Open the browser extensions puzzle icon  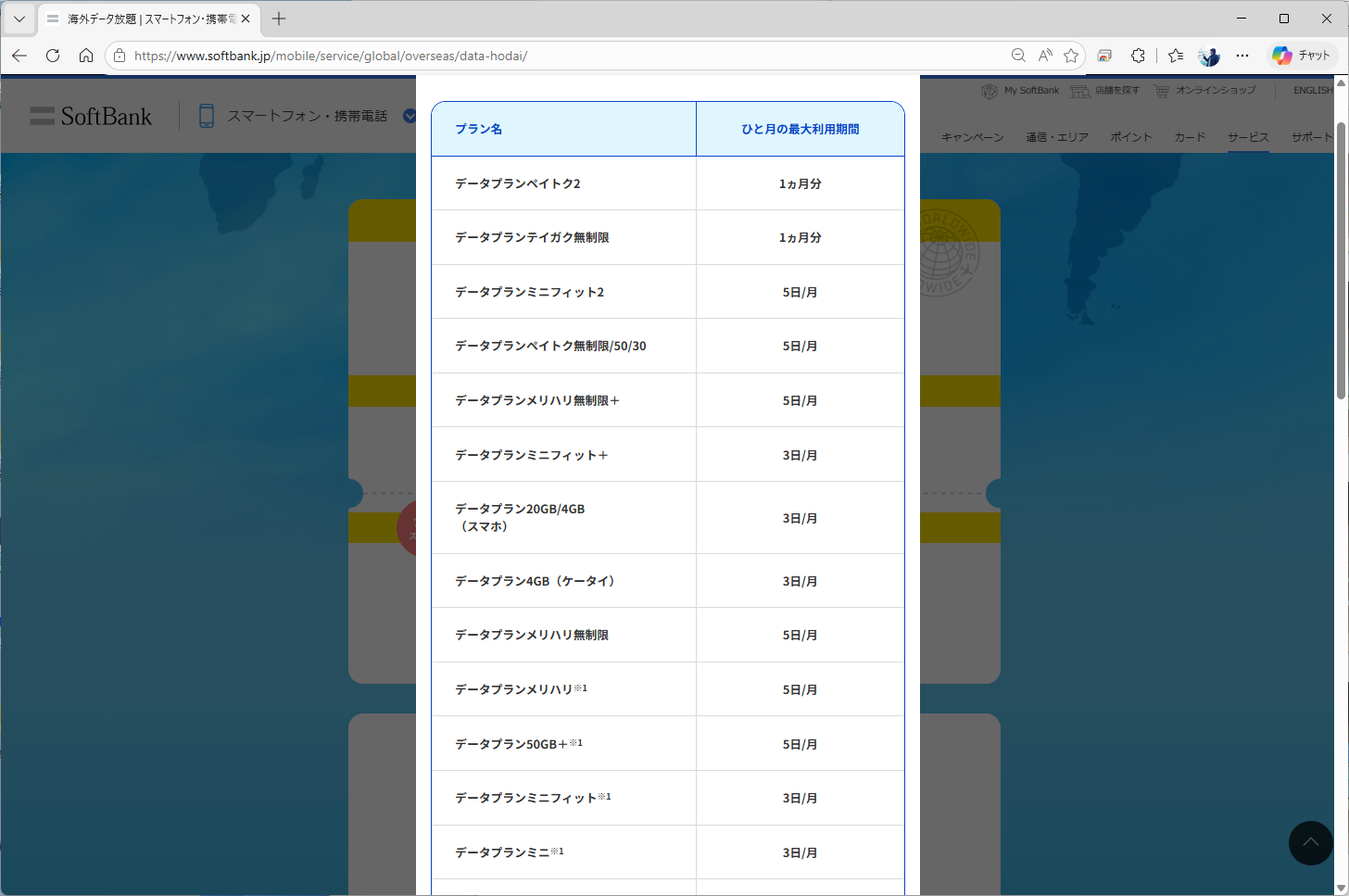pyautogui.click(x=1138, y=56)
